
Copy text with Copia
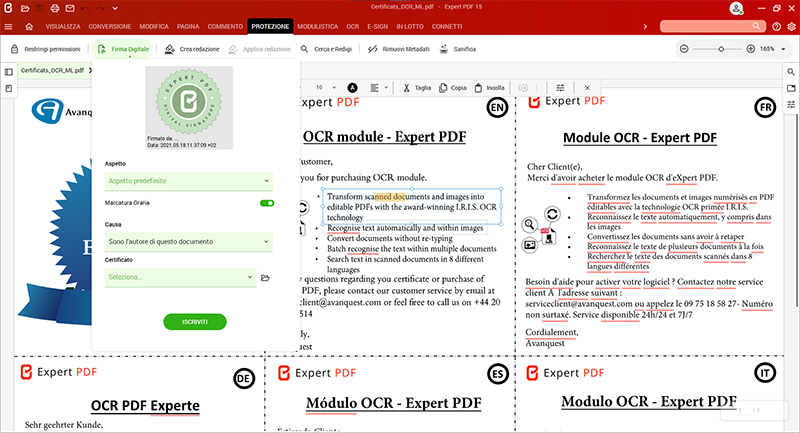[x=453, y=88]
